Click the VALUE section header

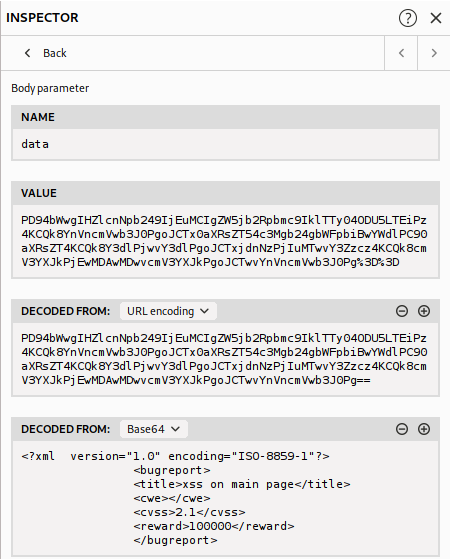tap(225, 193)
